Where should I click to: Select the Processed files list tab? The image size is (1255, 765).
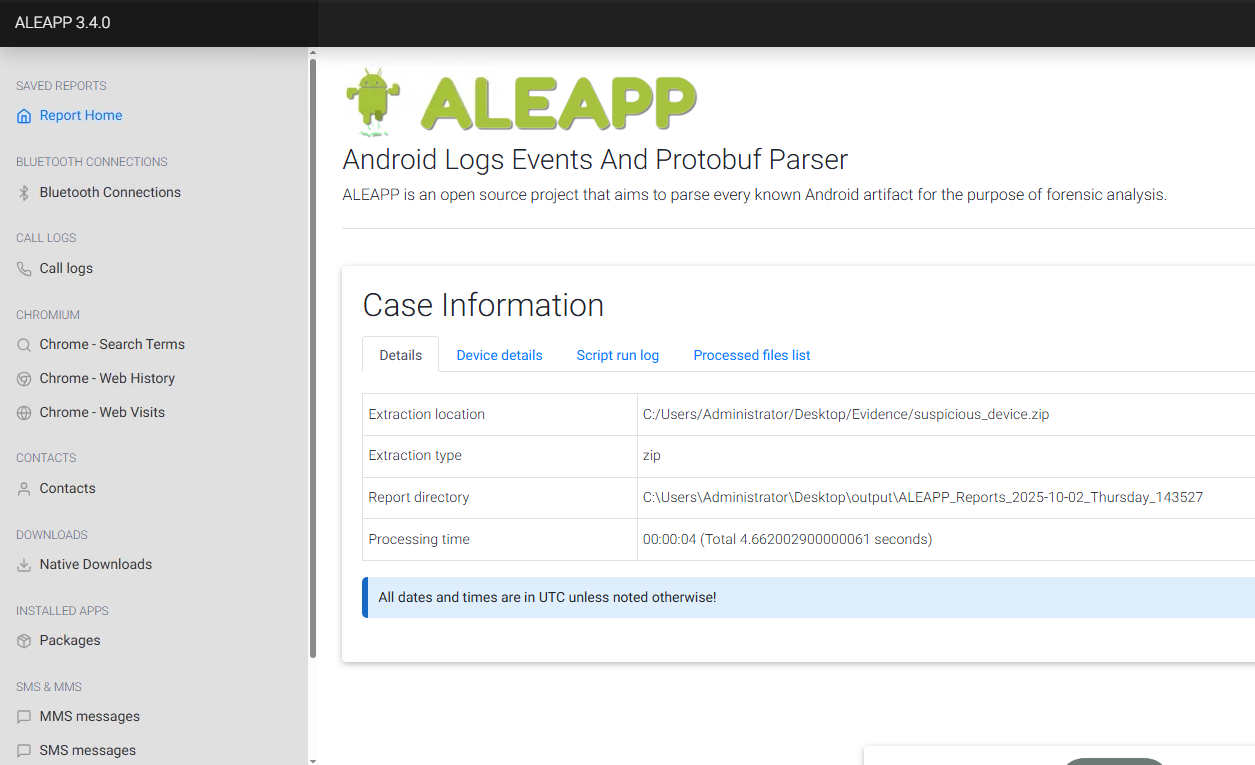point(751,355)
